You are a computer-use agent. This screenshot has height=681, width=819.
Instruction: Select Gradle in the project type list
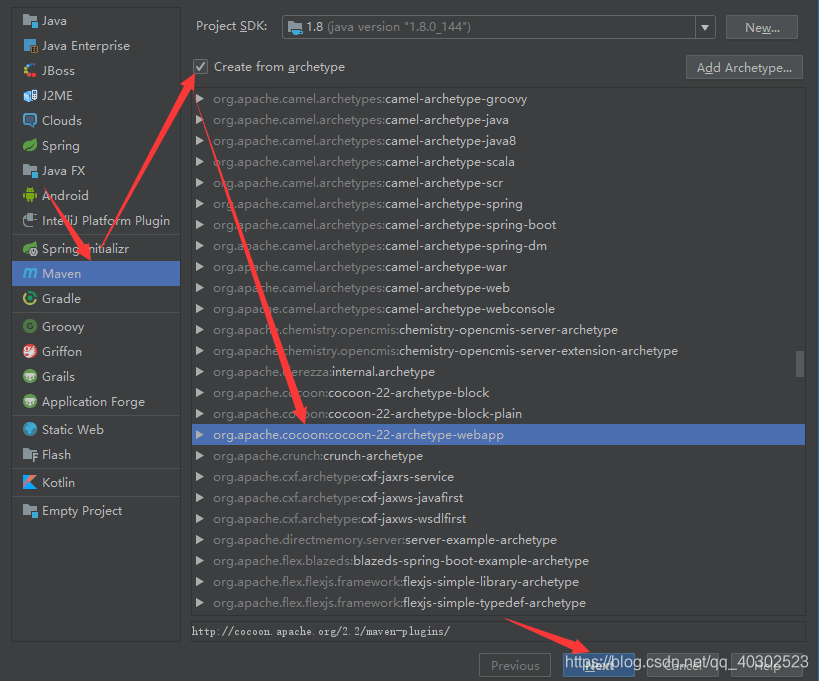[x=96, y=299]
